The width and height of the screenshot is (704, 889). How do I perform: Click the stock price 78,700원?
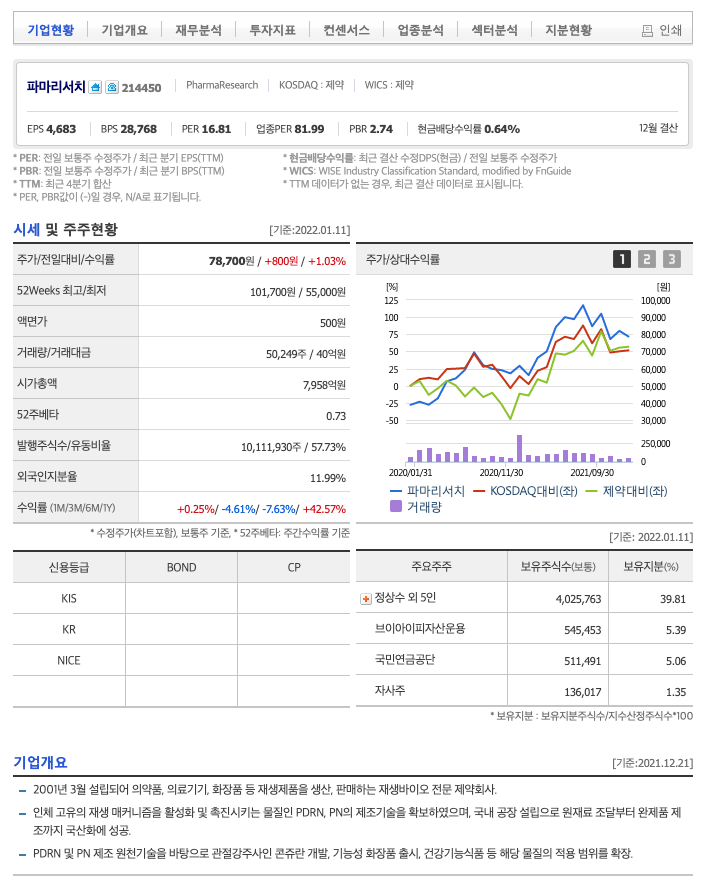pyautogui.click(x=231, y=261)
